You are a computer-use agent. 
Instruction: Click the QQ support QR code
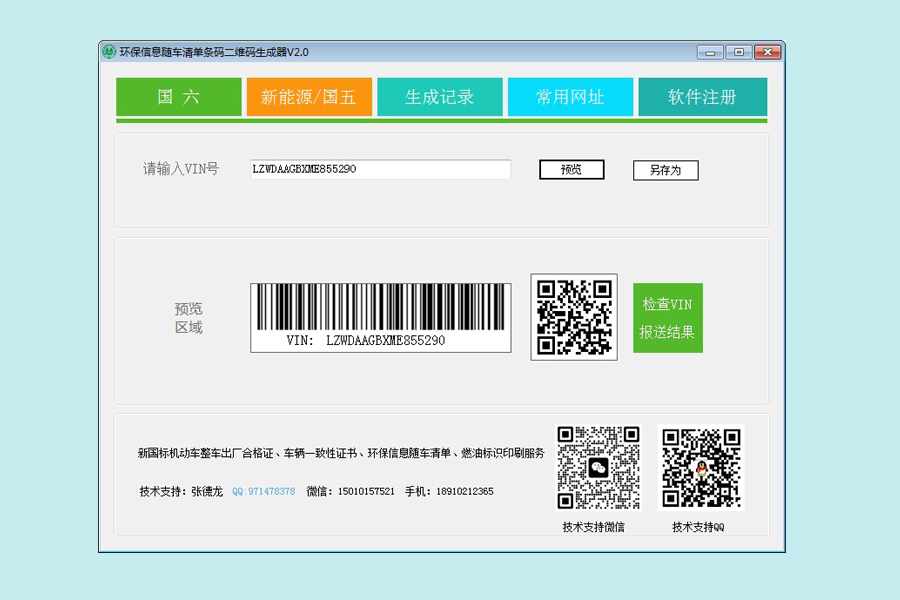click(701, 467)
